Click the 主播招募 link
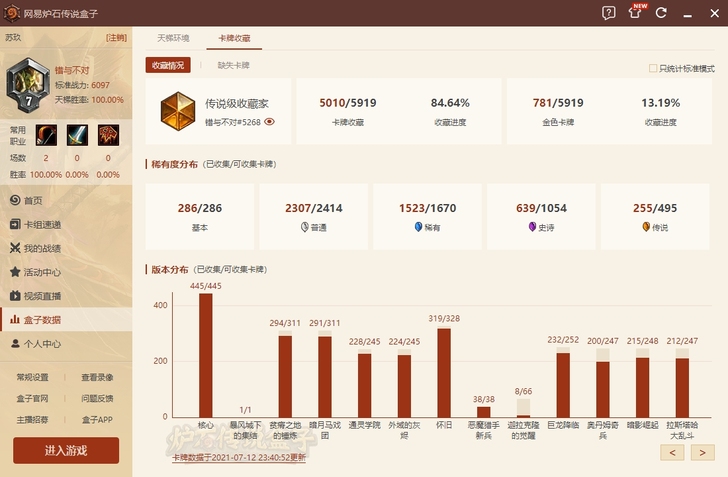 click(32, 420)
